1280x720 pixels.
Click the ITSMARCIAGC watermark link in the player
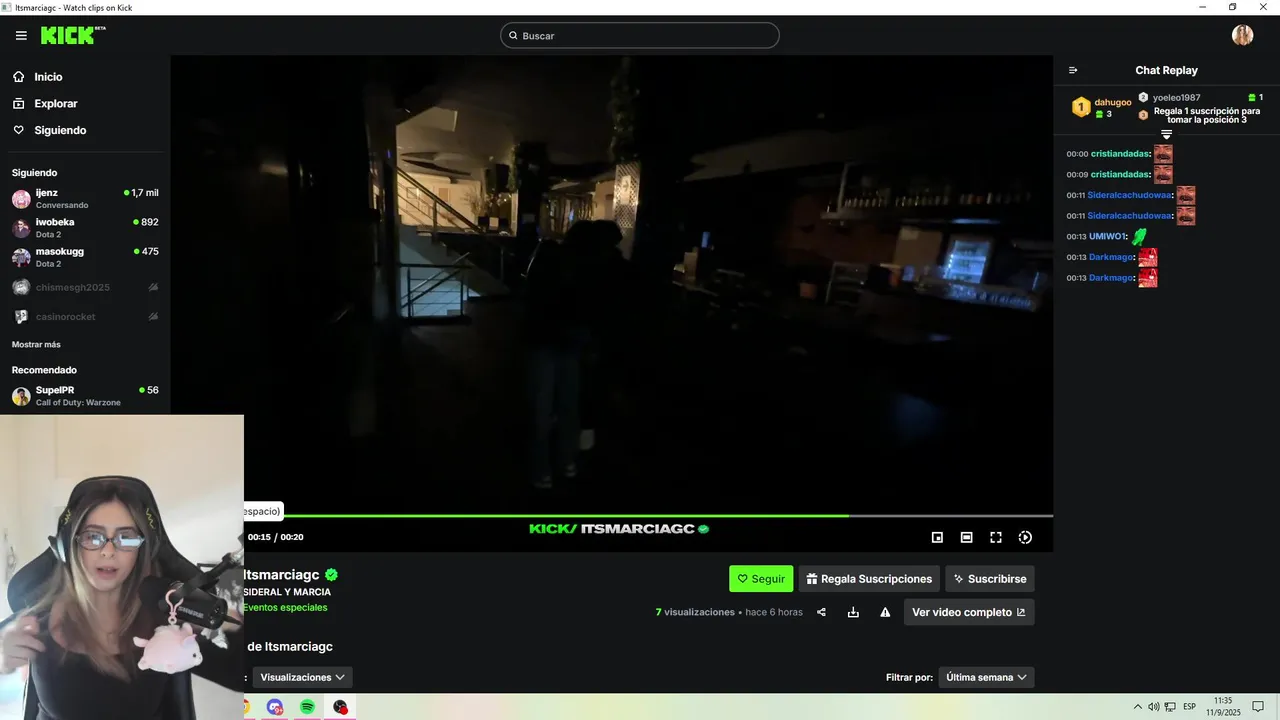click(x=619, y=529)
